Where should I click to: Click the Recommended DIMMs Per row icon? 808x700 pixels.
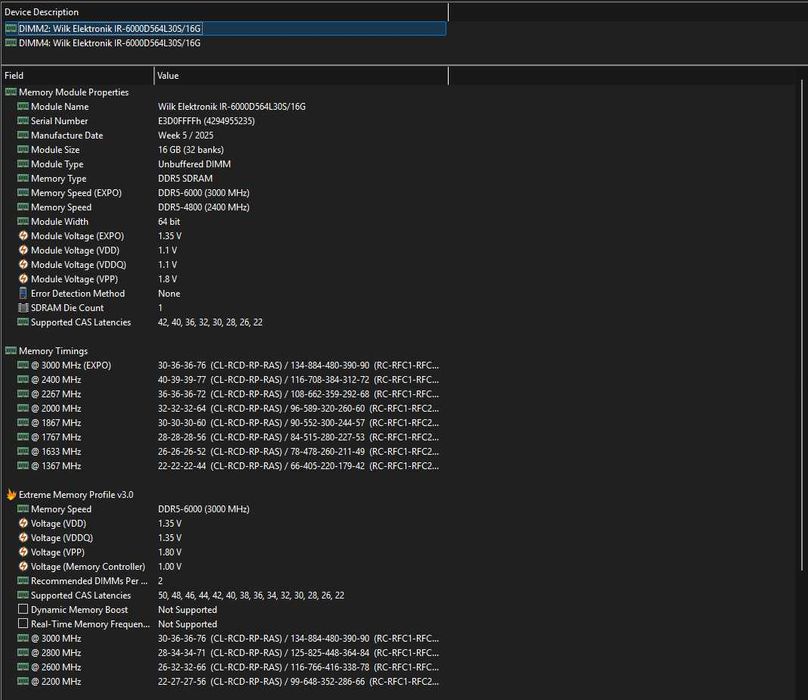pyautogui.click(x=23, y=580)
